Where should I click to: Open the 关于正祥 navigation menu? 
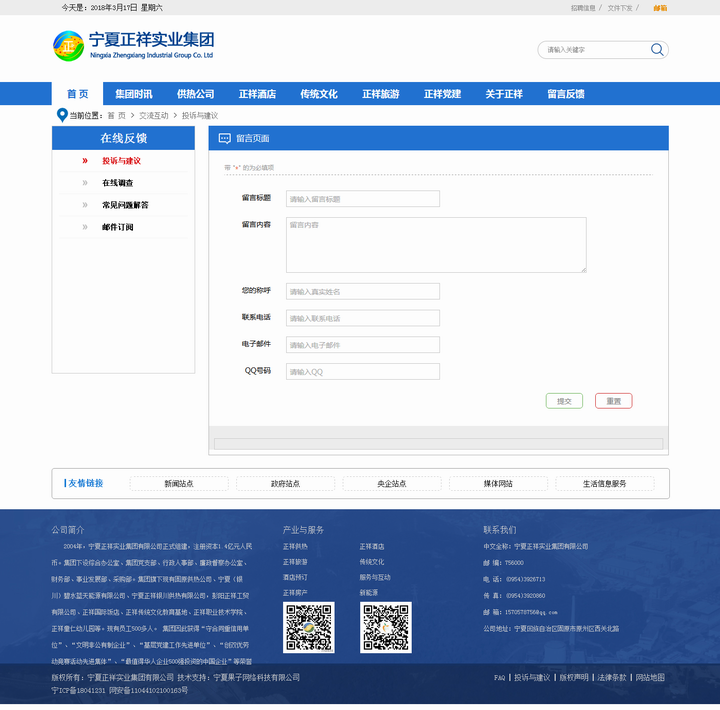[x=504, y=94]
